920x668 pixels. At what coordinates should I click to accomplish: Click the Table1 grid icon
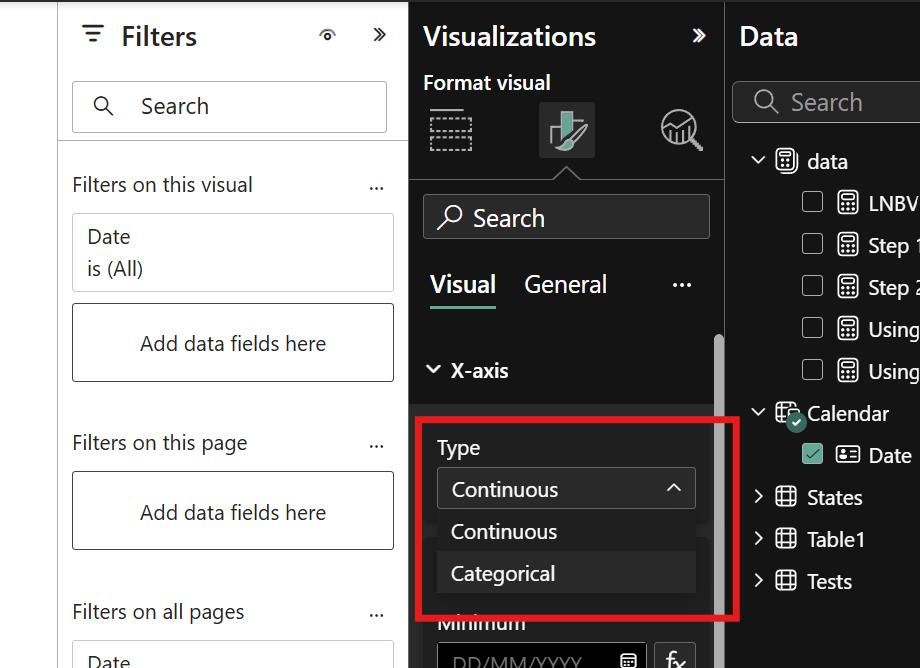point(786,538)
